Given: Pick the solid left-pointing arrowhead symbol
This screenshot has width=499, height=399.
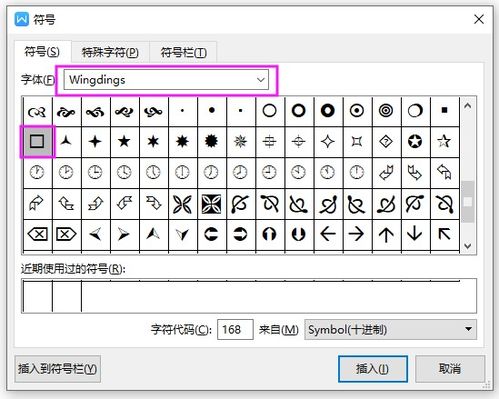Looking at the screenshot, I should pos(95,234).
